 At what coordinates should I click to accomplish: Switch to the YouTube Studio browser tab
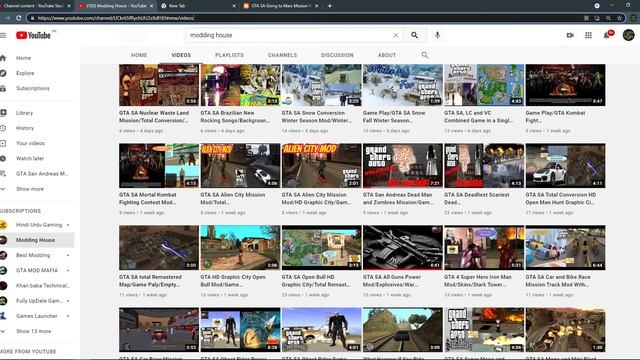[x=36, y=6]
